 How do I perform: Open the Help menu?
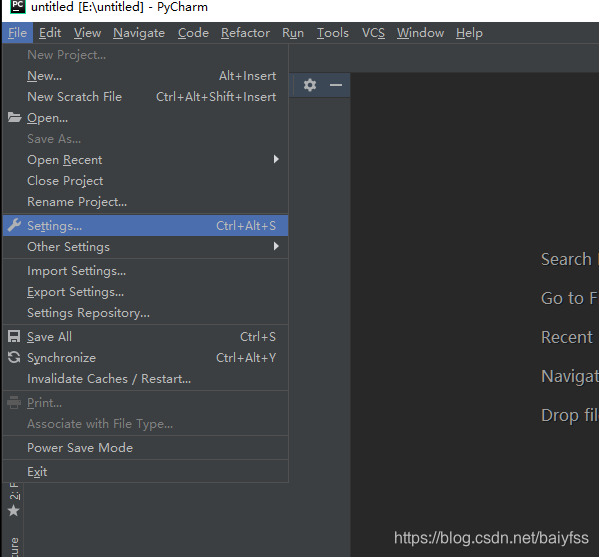coord(469,33)
